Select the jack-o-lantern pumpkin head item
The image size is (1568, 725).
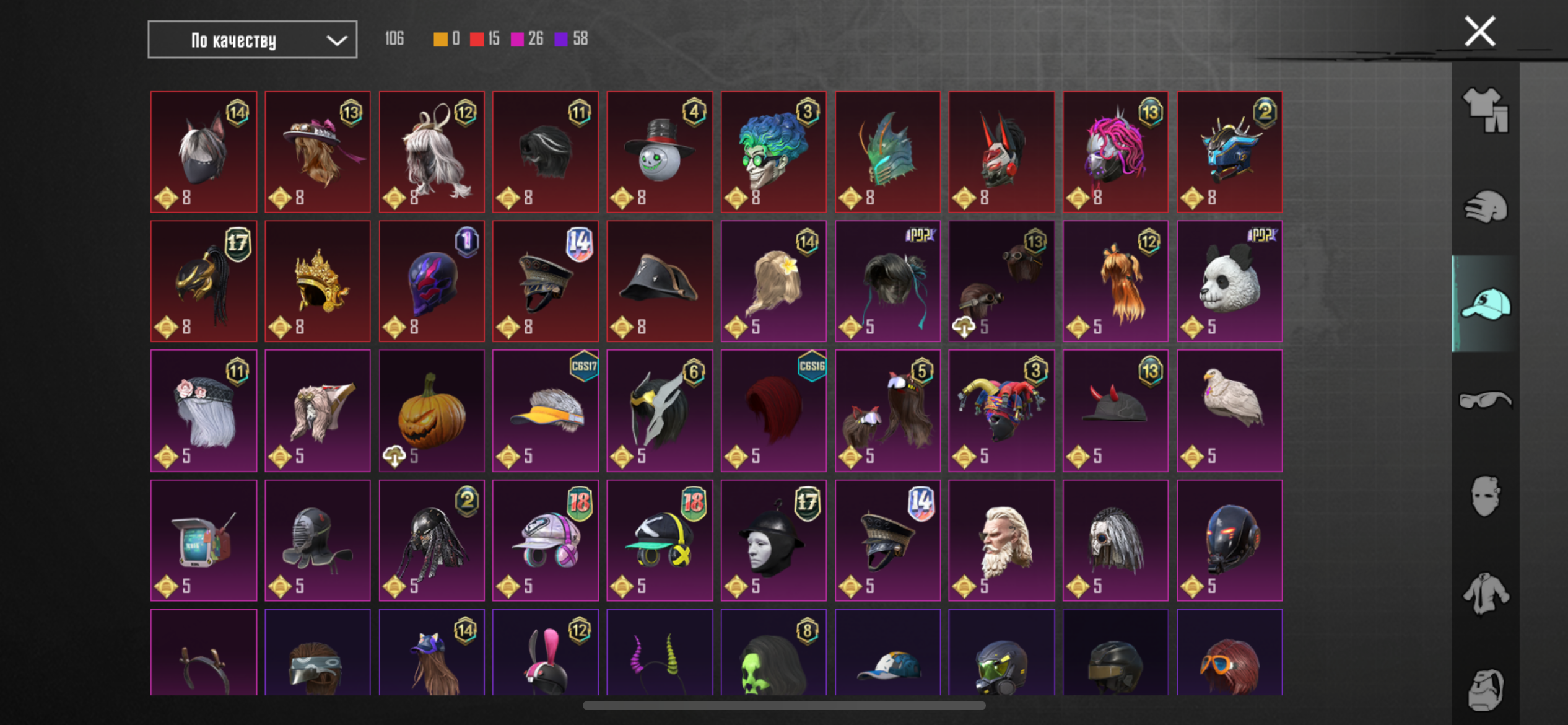[432, 410]
